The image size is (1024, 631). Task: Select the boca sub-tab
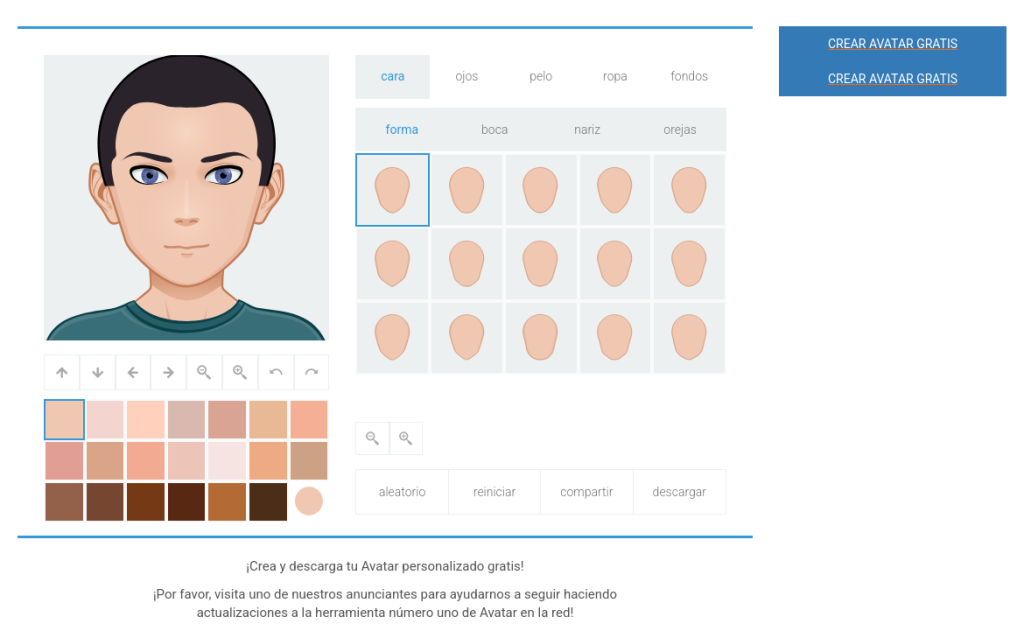point(494,130)
